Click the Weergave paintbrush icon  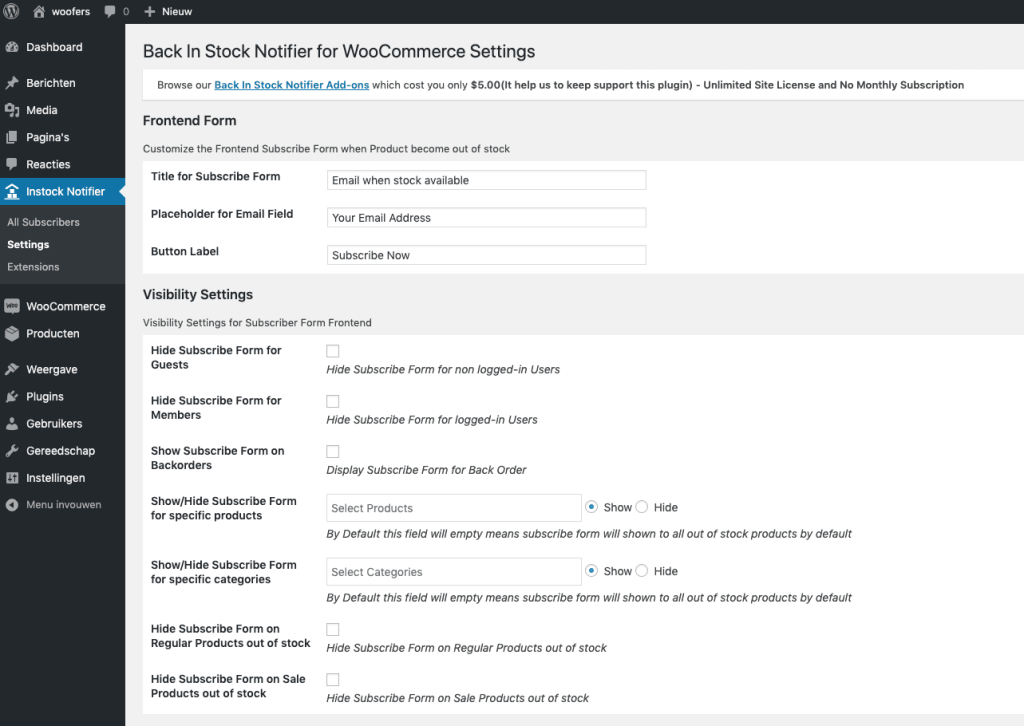coord(12,370)
